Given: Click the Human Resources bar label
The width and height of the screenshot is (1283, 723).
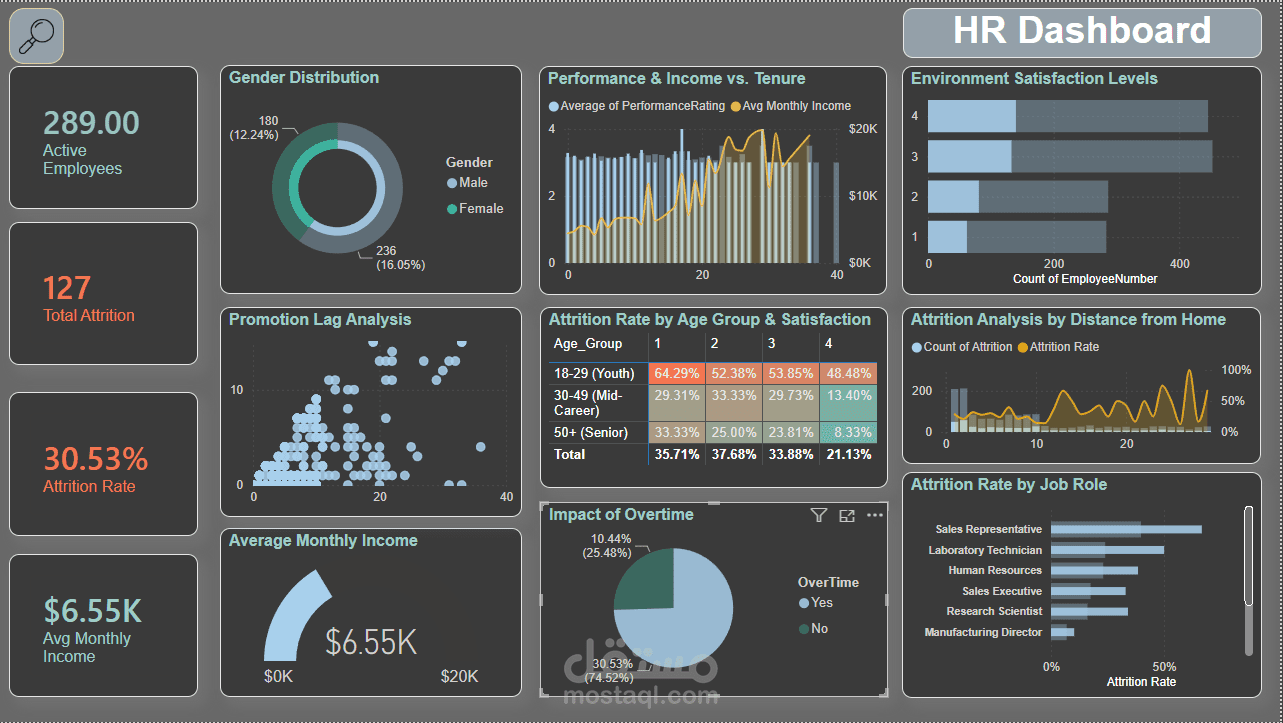Looking at the screenshot, I should 995,570.
